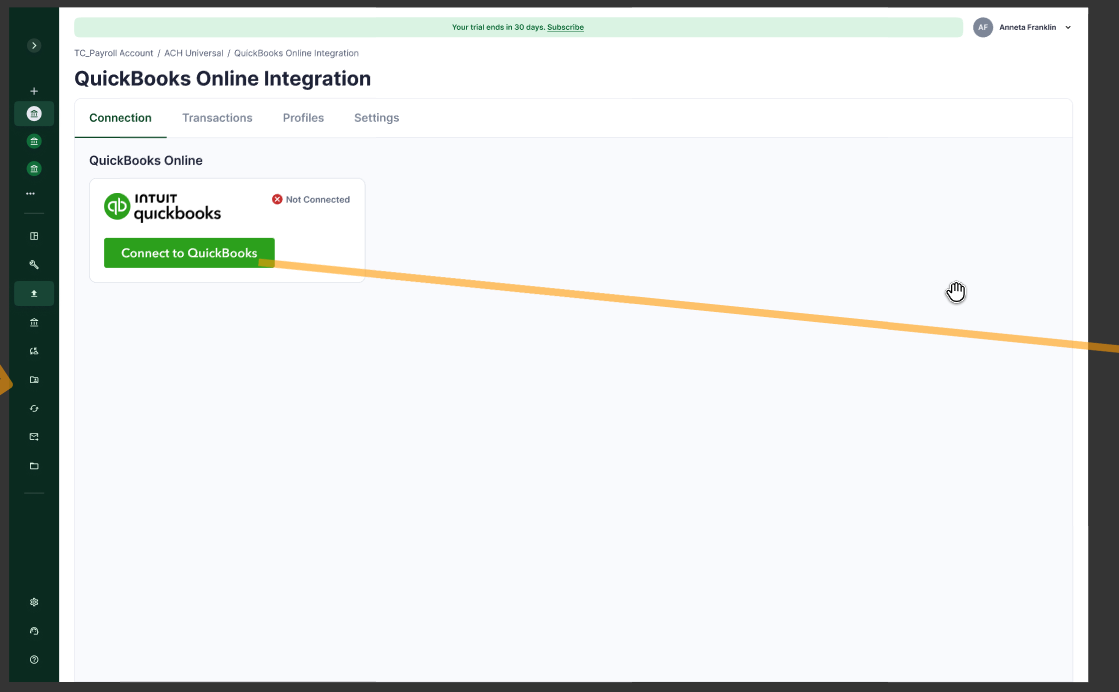This screenshot has height=692, width=1119.
Task: Open the people transfer icon in sidebar
Action: [x=34, y=351]
